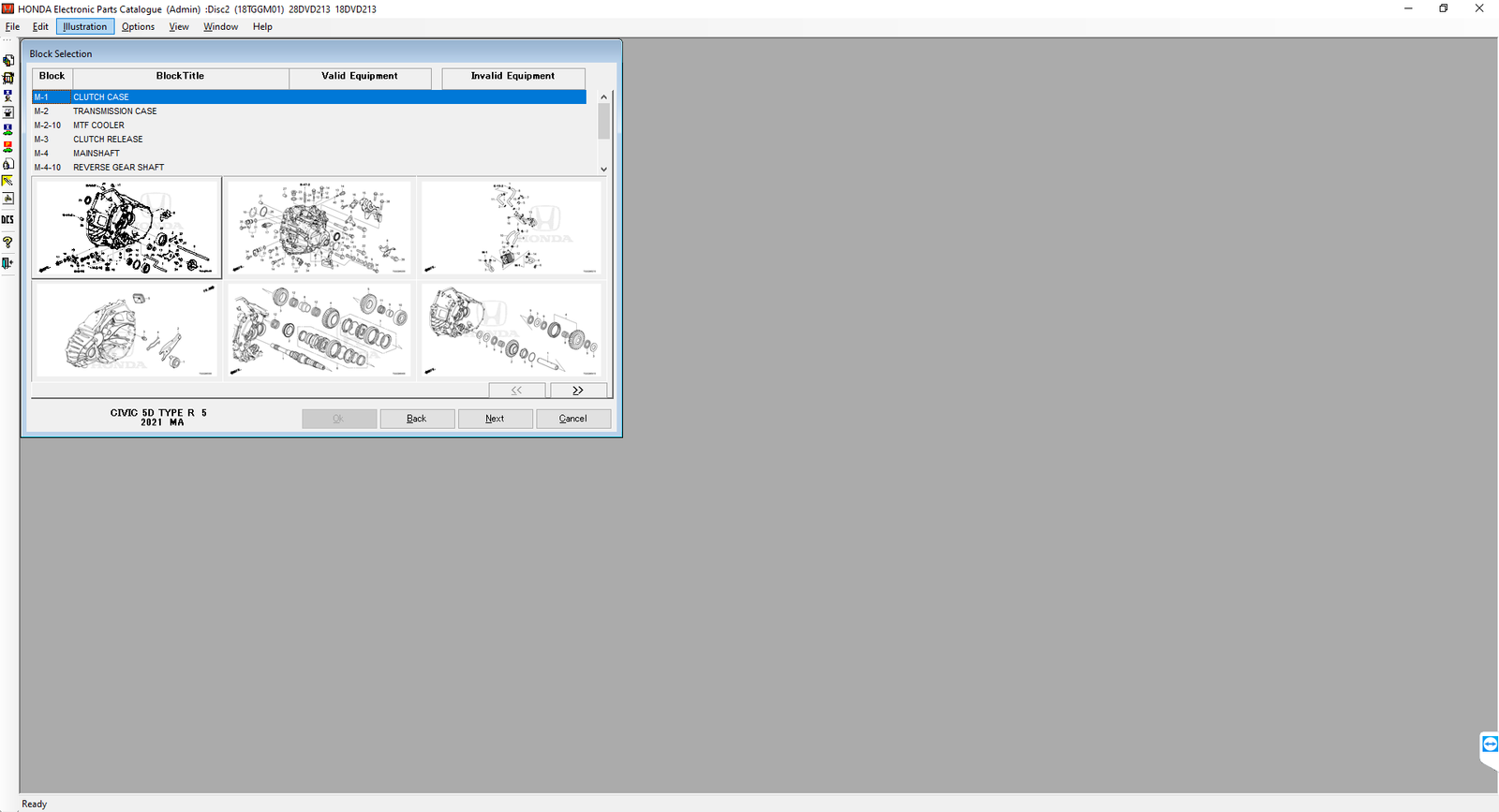Viewport: 1499px width, 812px height.
Task: Click the clutch release illustration thumbnail
Action: coord(126,330)
